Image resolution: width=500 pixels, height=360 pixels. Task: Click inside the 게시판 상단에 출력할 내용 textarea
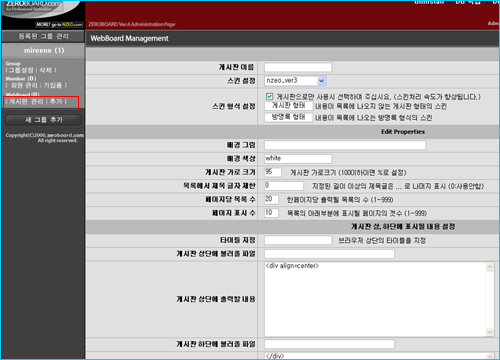click(x=375, y=299)
